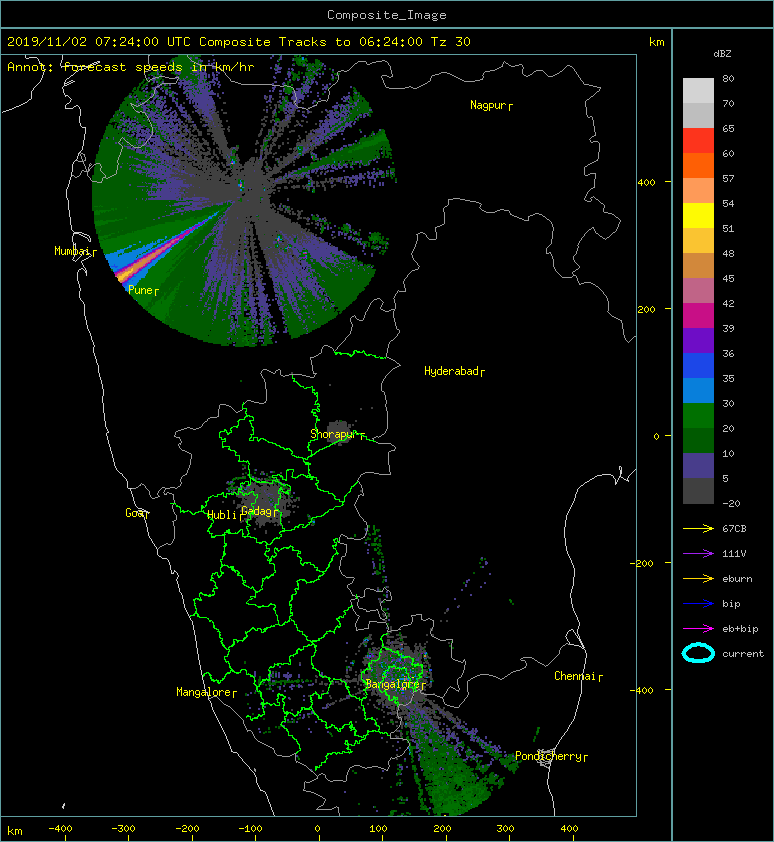Select the slate purple swatch between 10 and 5

point(698,466)
